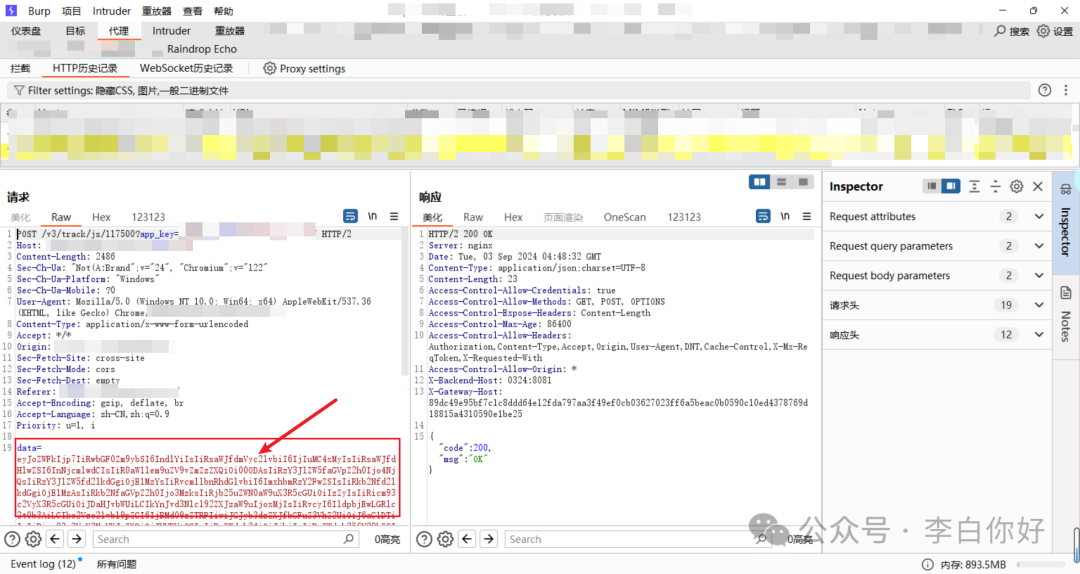1080x574 pixels.
Task: Click the Burp Suite logo icon
Action: pyautogui.click(x=11, y=11)
